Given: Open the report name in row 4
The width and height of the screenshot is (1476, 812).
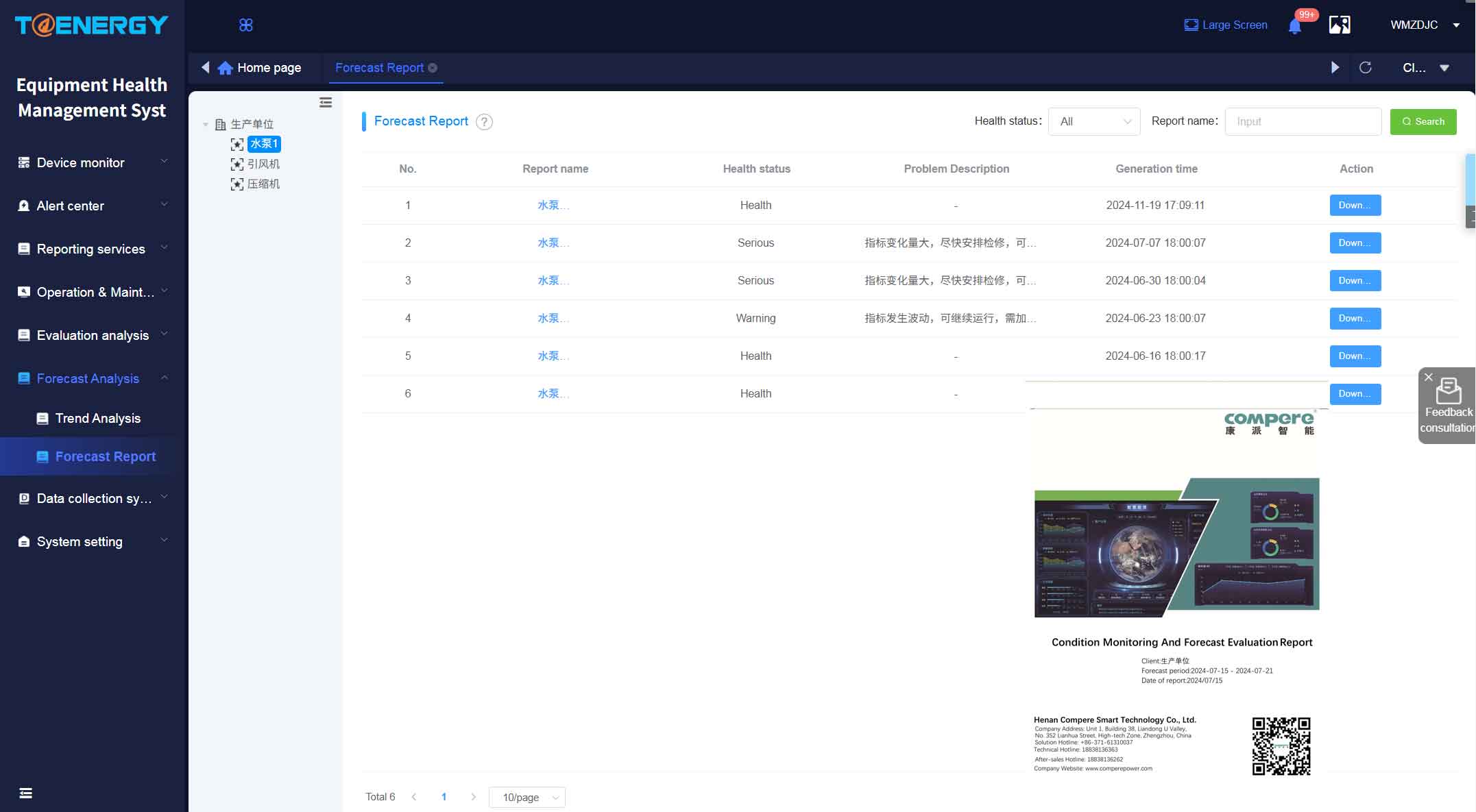Looking at the screenshot, I should pos(553,318).
